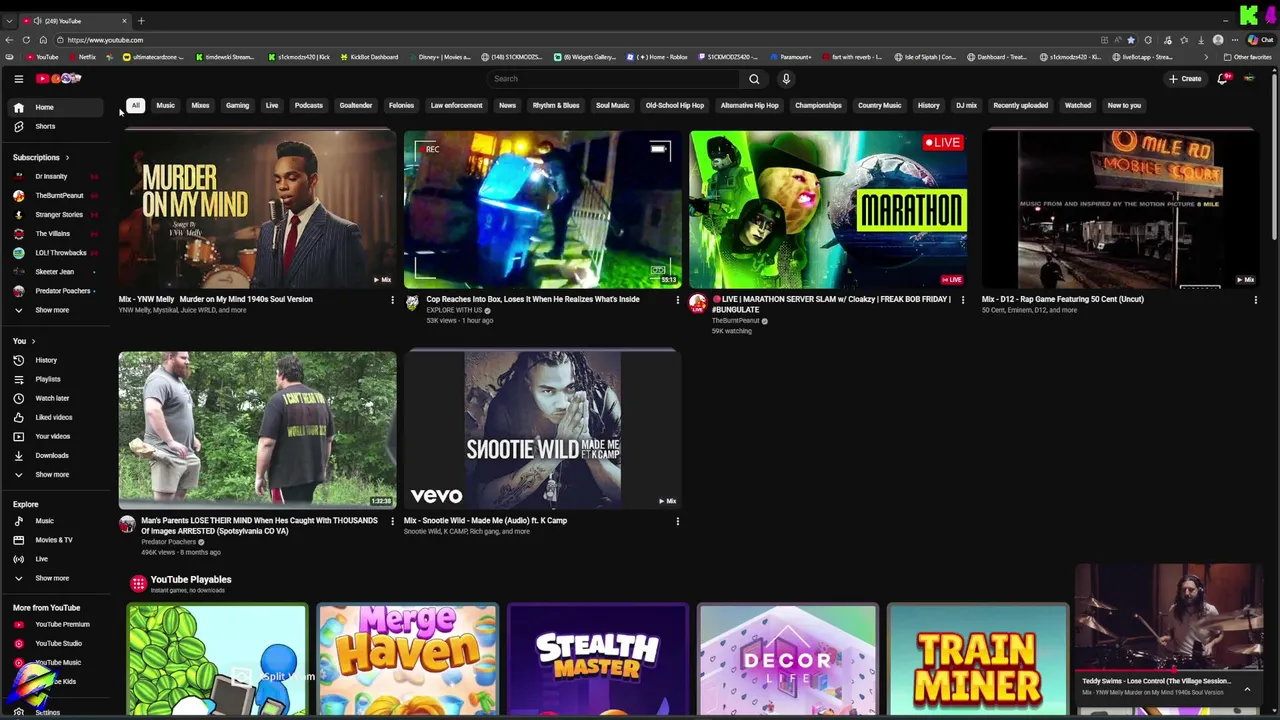Select the All filter chip
The height and width of the screenshot is (720, 1280).
pyautogui.click(x=135, y=105)
